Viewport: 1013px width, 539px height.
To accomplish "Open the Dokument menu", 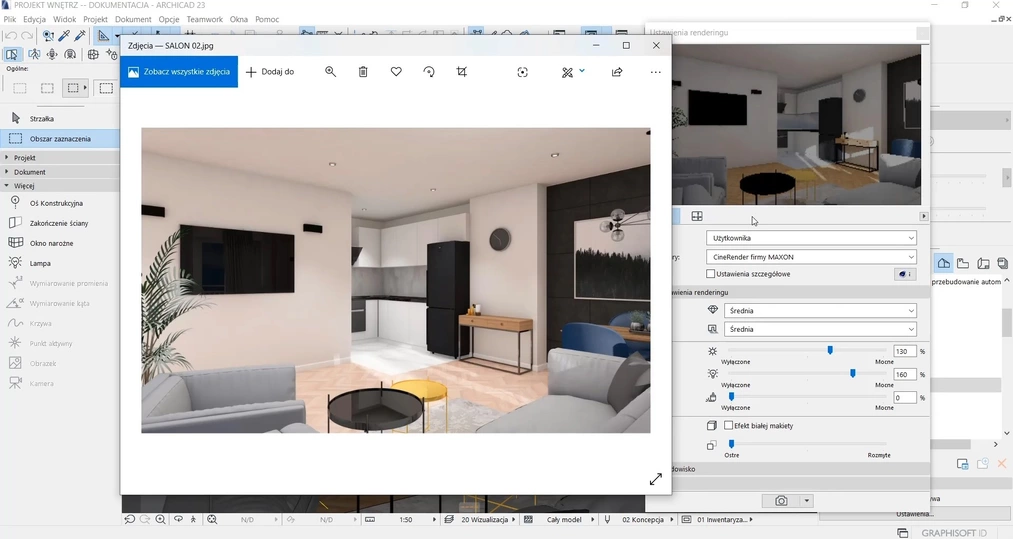I will [133, 19].
